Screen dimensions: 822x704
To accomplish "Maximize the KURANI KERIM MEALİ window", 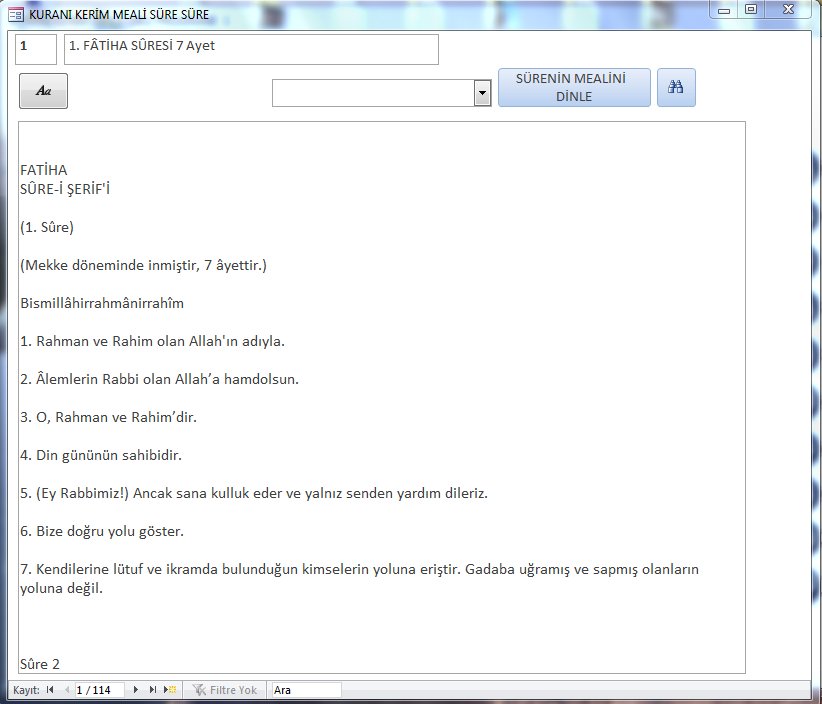I will pos(751,9).
